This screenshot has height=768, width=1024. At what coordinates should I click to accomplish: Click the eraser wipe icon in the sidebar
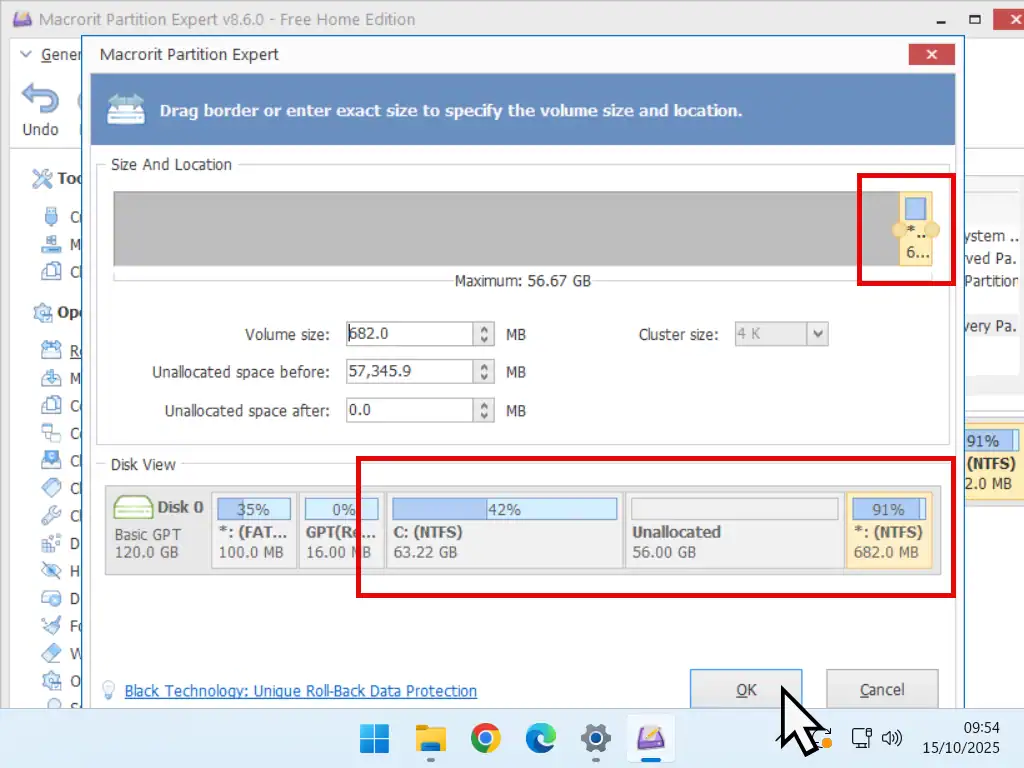(51, 653)
